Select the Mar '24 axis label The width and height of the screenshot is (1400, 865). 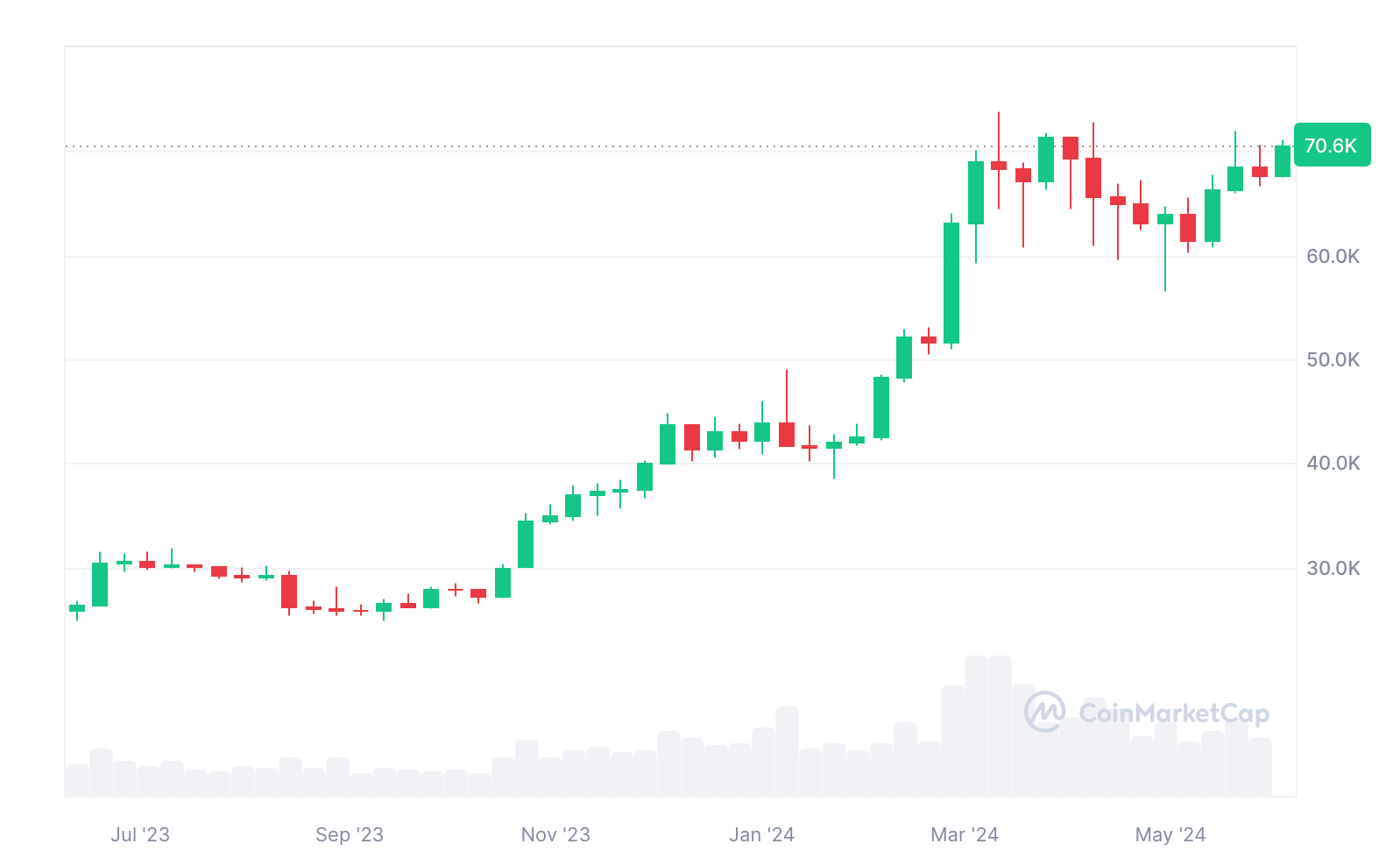point(965,834)
